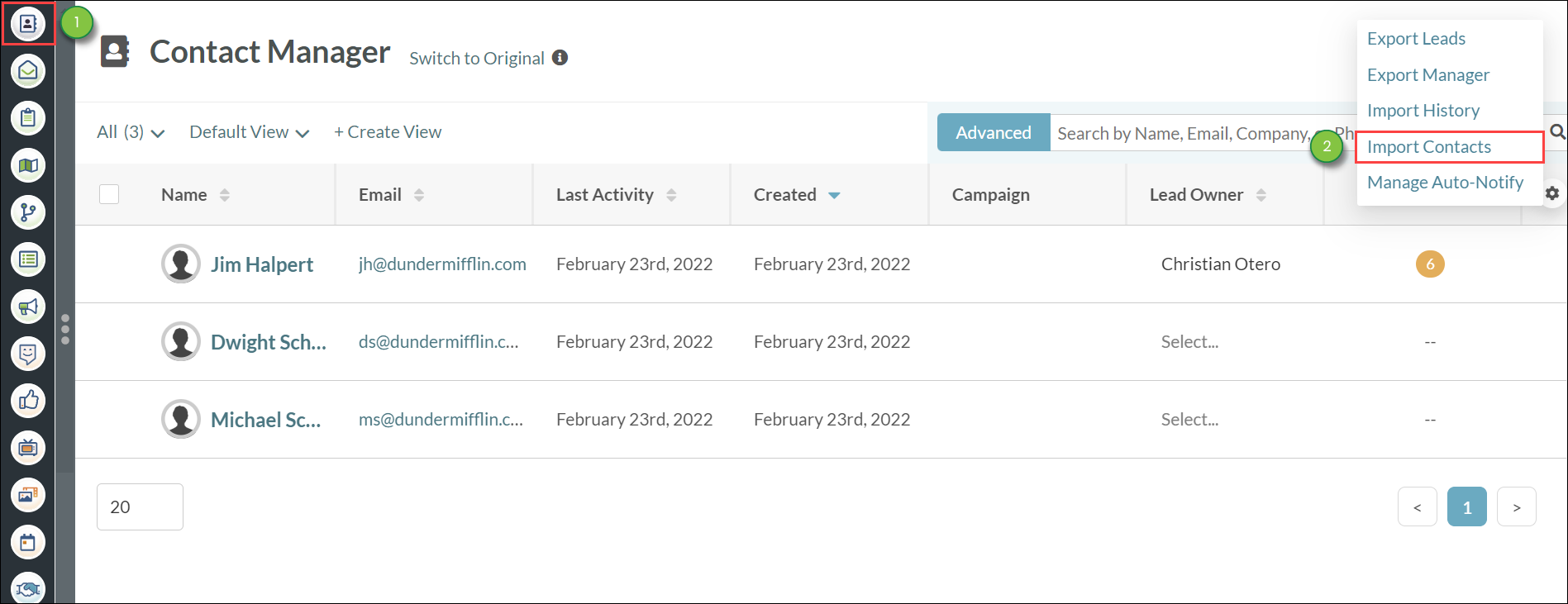Viewport: 1568px width, 604px height.
Task: Expand the All (3) filter dropdown
Action: pyautogui.click(x=131, y=132)
